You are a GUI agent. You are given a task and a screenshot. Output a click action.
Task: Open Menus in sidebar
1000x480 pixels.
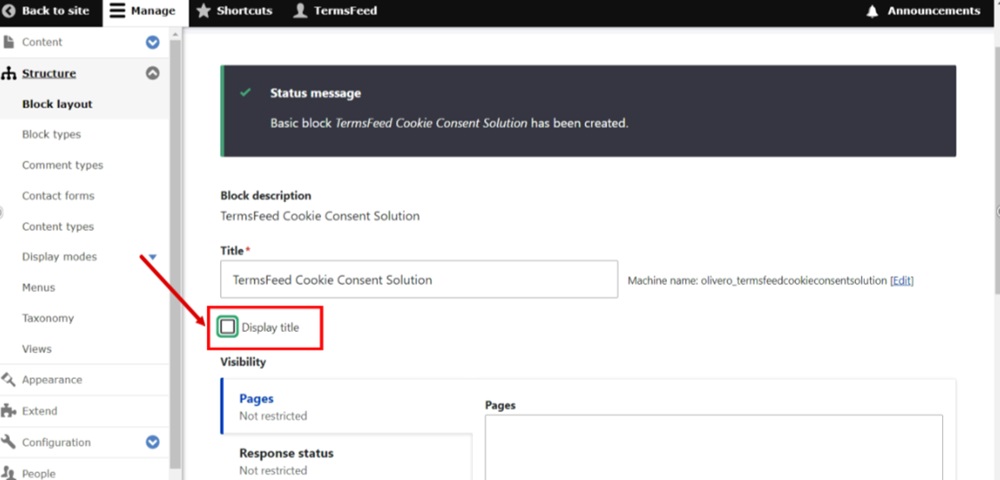click(x=39, y=287)
